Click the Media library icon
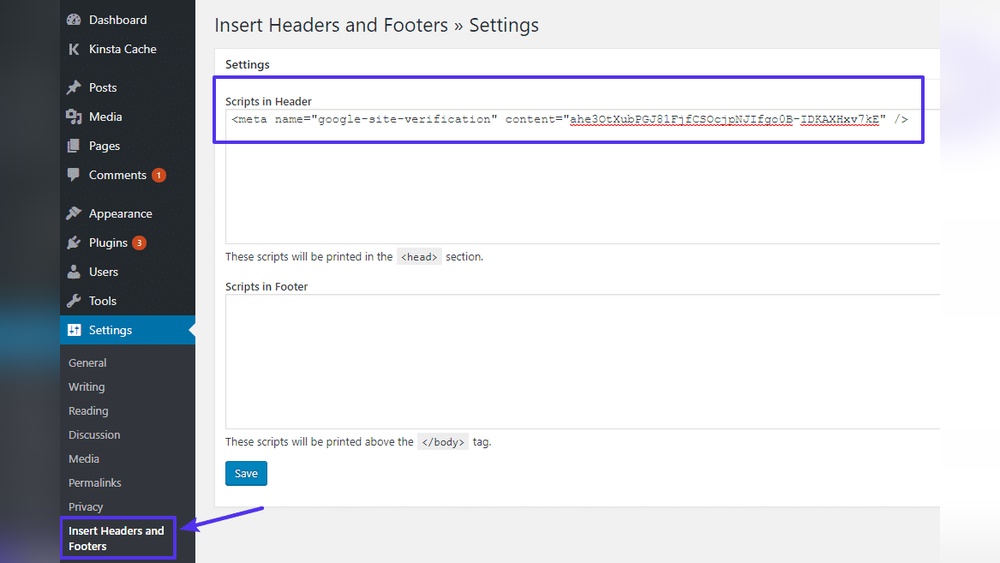 74,117
